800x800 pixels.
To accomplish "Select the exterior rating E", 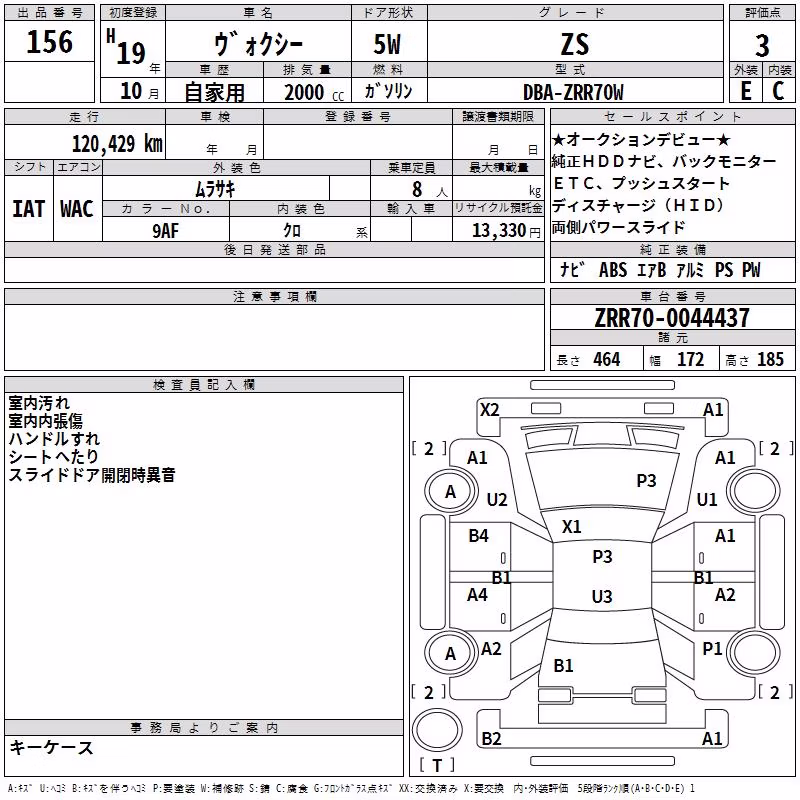I will pyautogui.click(x=746, y=91).
